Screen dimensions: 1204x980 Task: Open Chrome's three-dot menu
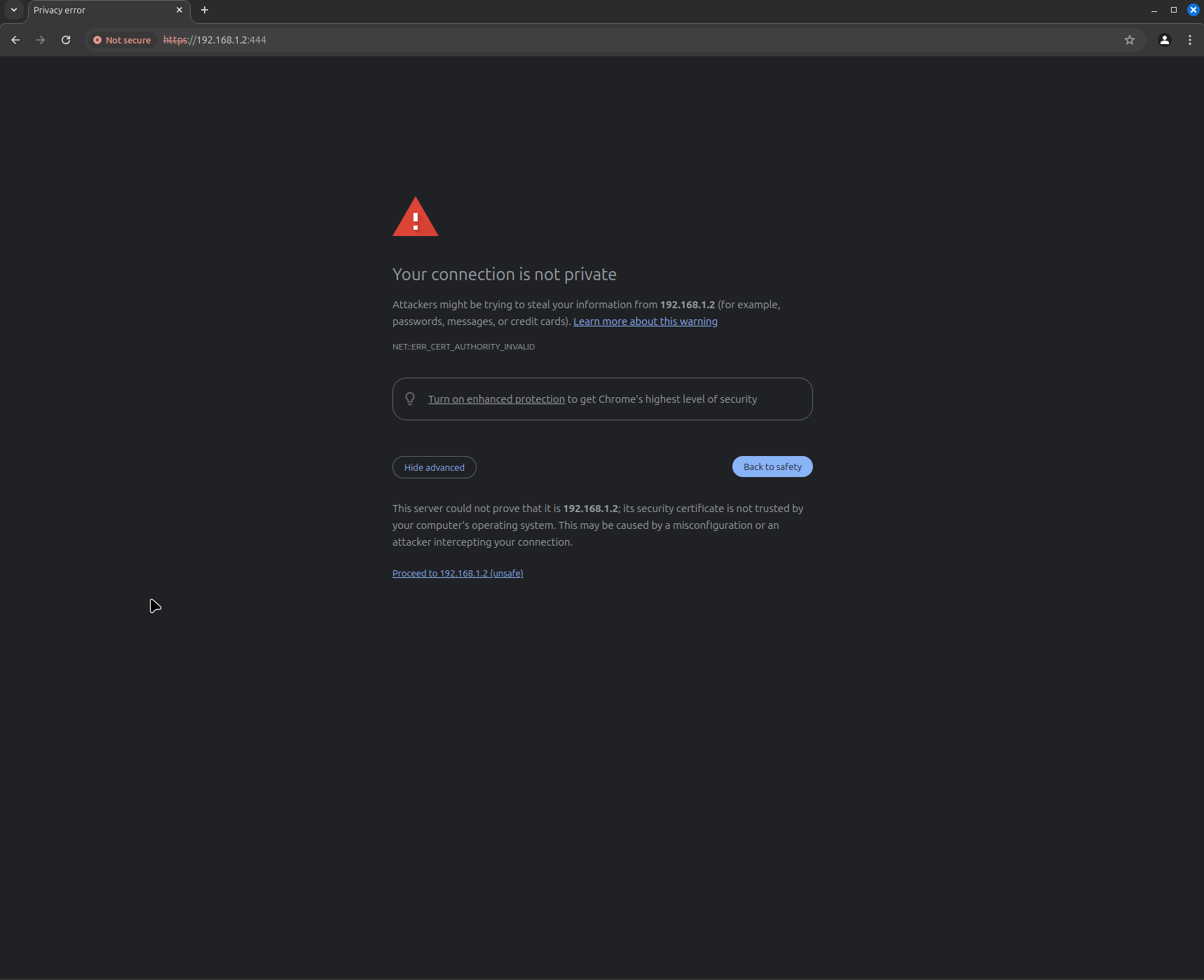coord(1189,40)
